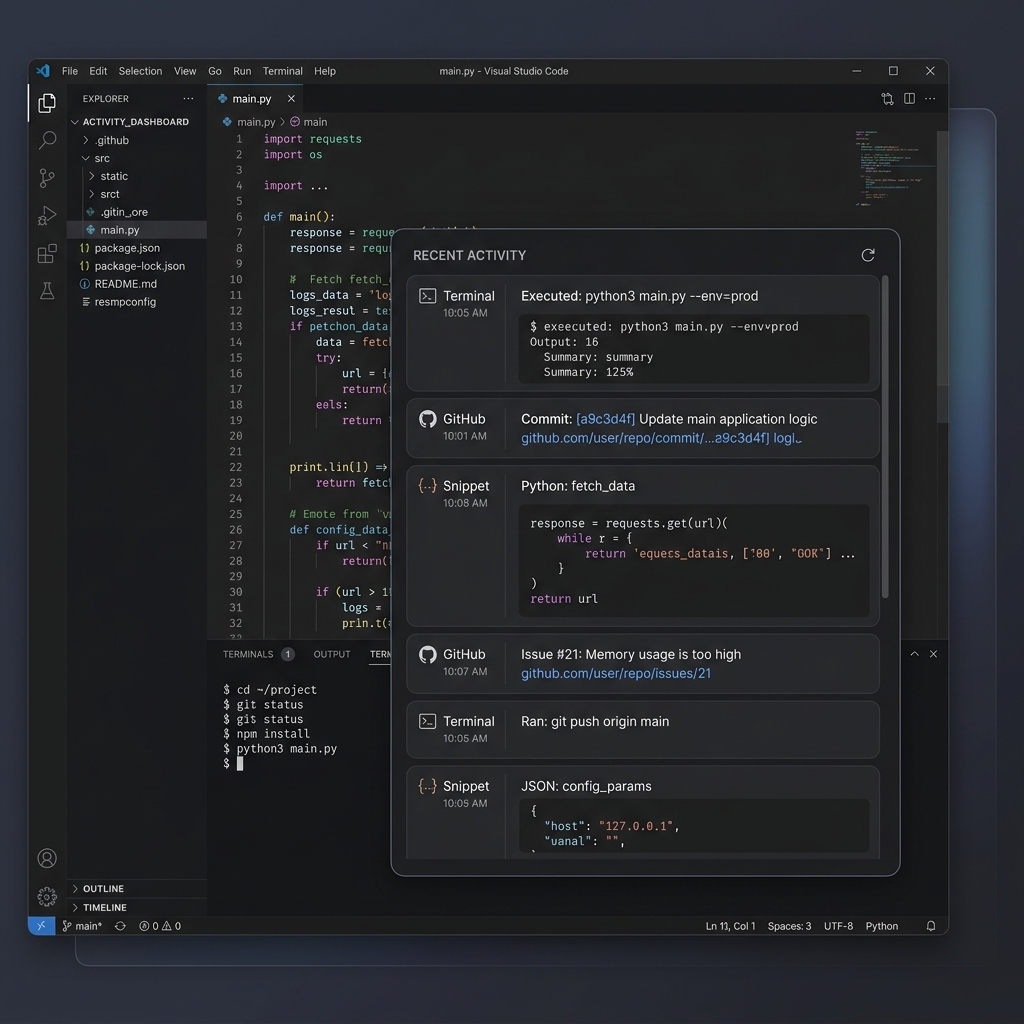Open the Testing flask view
This screenshot has height=1024, width=1024.
point(47,291)
